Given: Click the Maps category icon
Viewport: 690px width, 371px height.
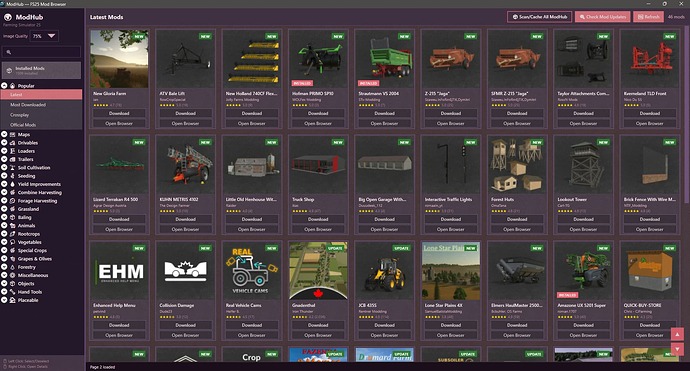Looking at the screenshot, I should [12, 135].
